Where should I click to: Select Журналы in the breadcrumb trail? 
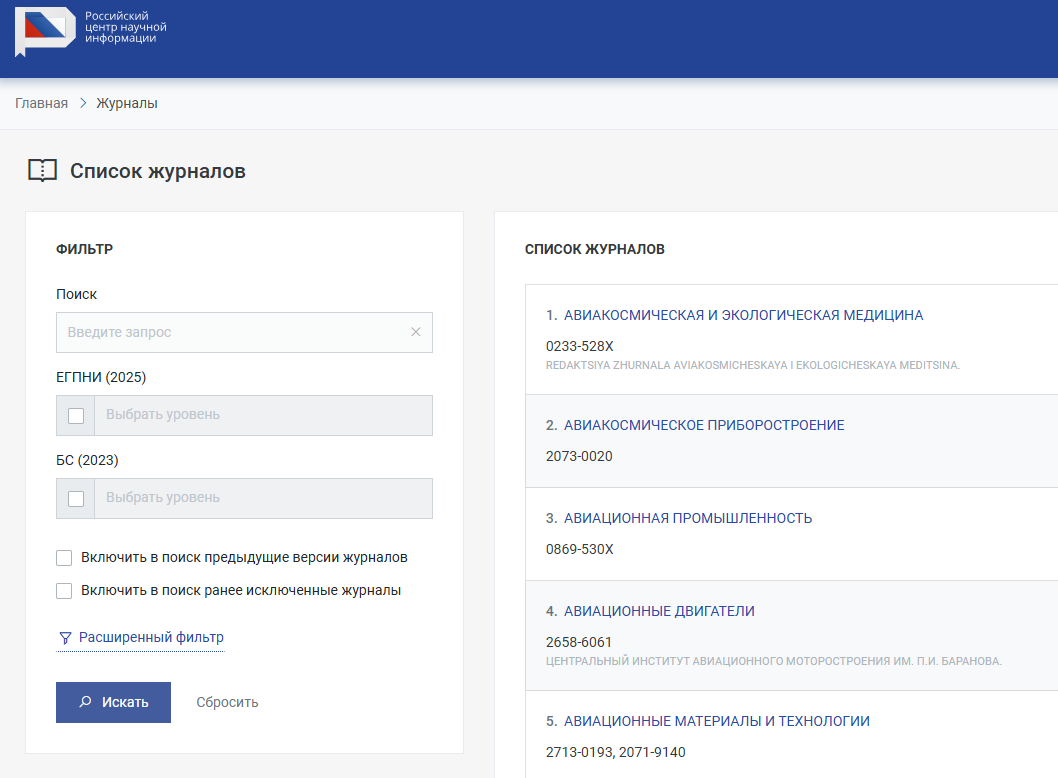point(127,103)
